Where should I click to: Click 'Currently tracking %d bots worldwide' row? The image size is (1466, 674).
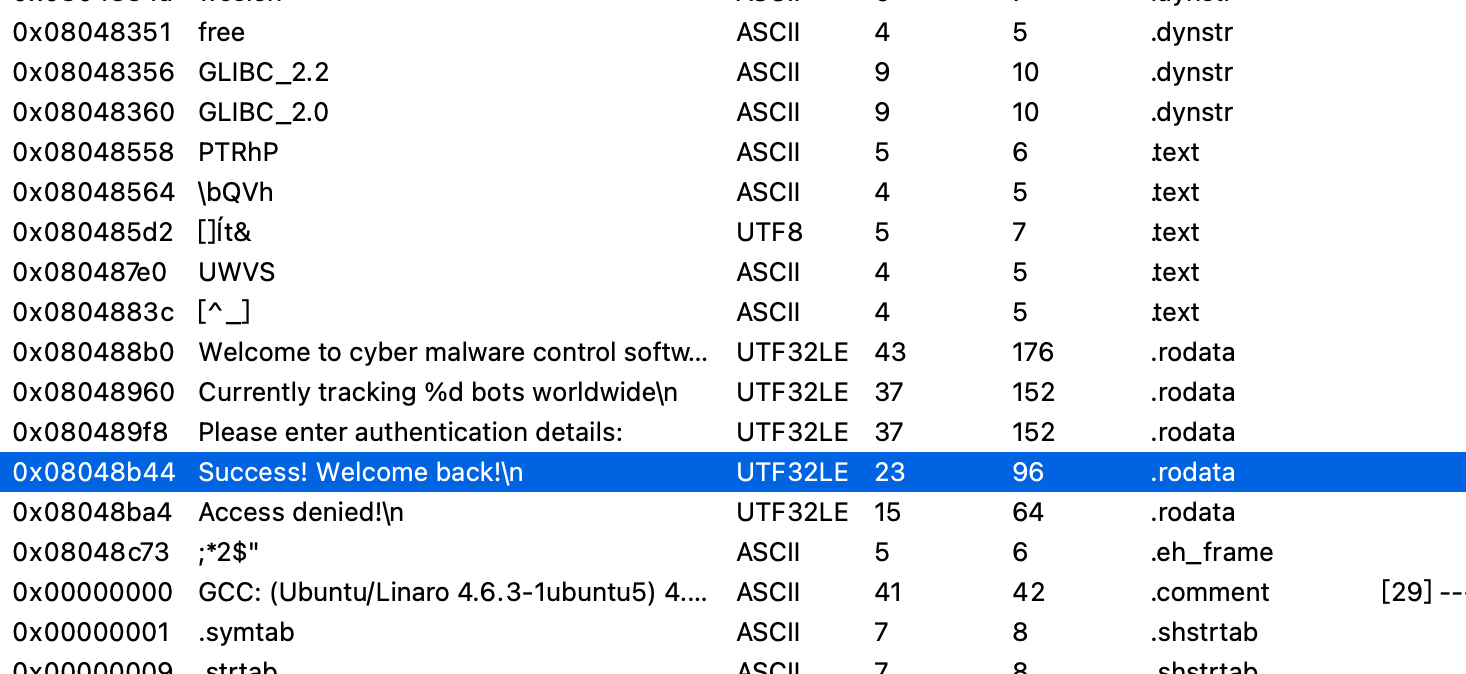tap(438, 393)
